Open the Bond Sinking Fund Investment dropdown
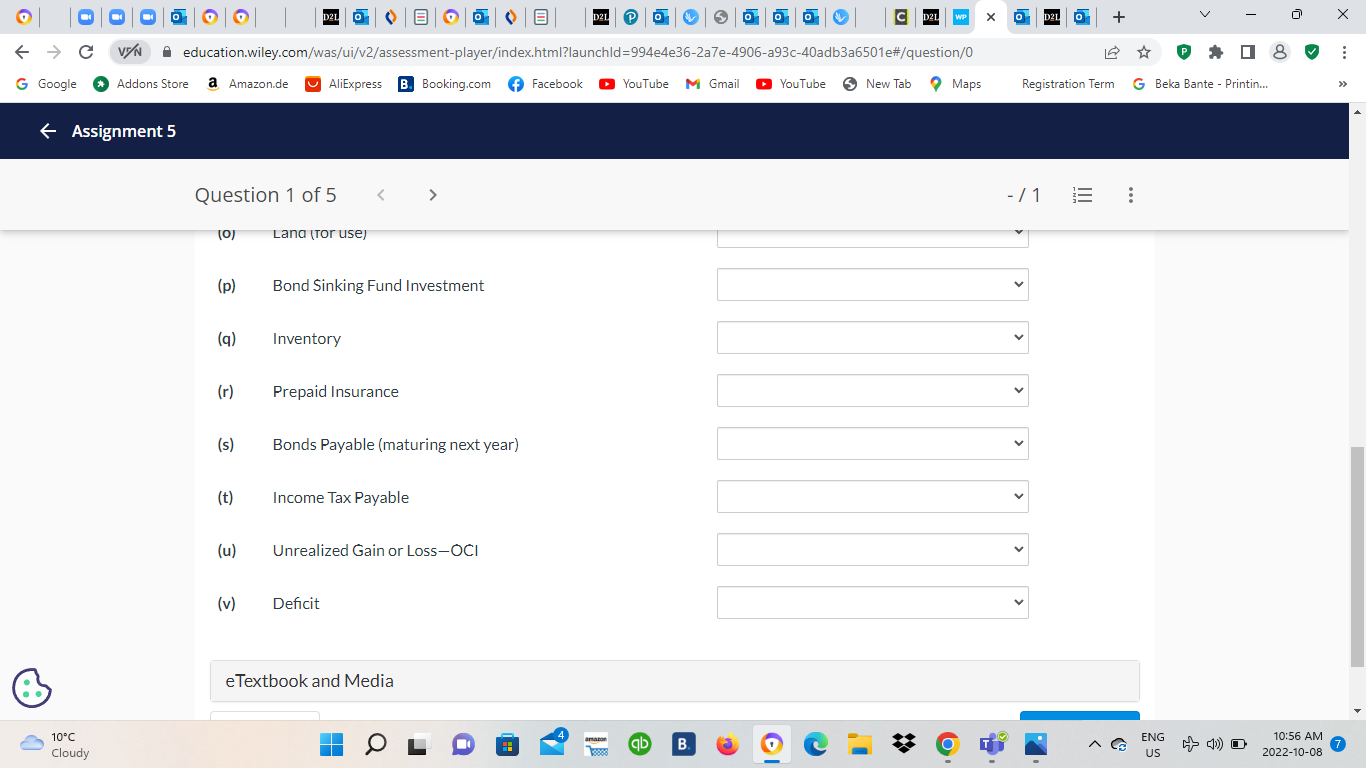1366x768 pixels. (873, 285)
